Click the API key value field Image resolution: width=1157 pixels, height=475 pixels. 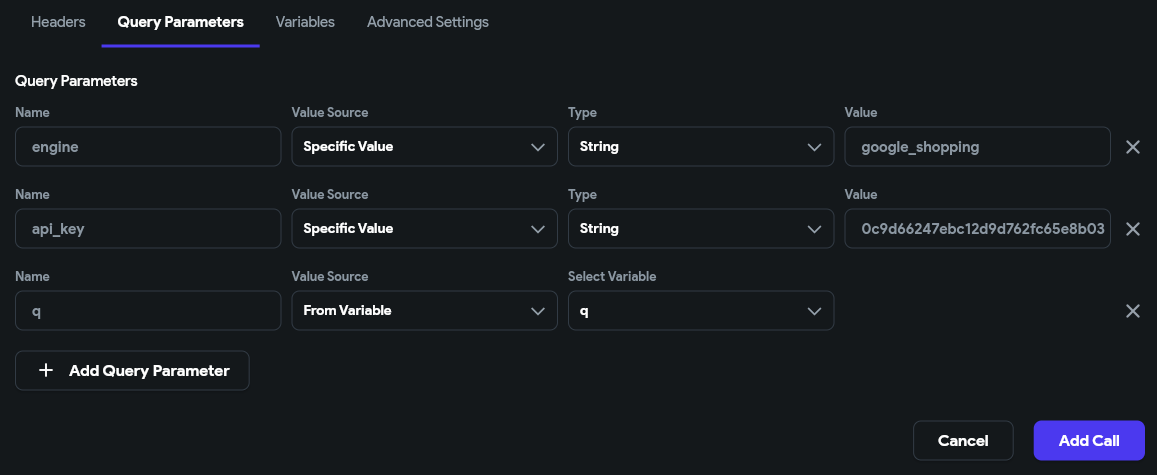coord(977,229)
